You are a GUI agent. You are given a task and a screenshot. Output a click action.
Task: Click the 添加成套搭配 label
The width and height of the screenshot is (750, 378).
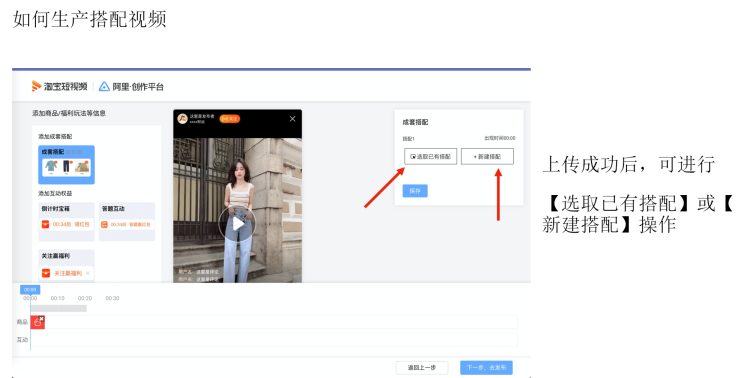[x=55, y=136]
